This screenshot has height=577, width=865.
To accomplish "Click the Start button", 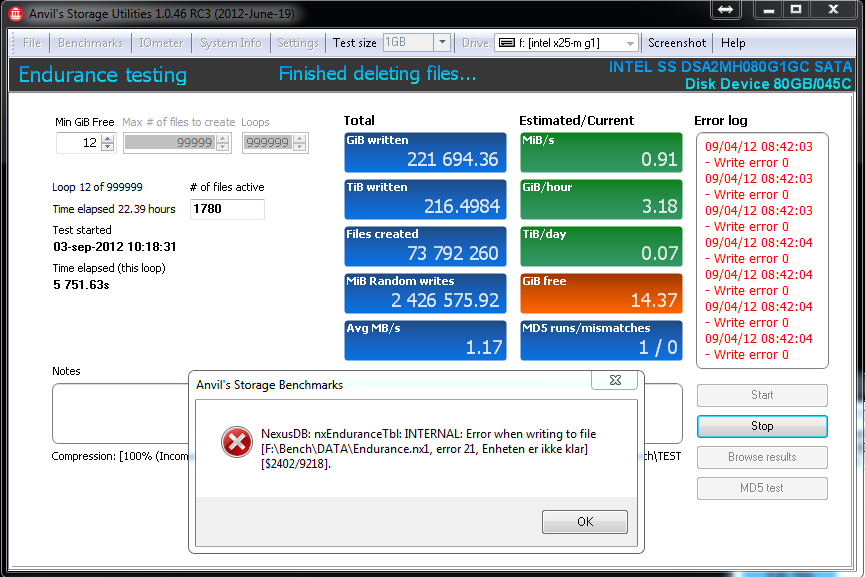I will pos(762,395).
